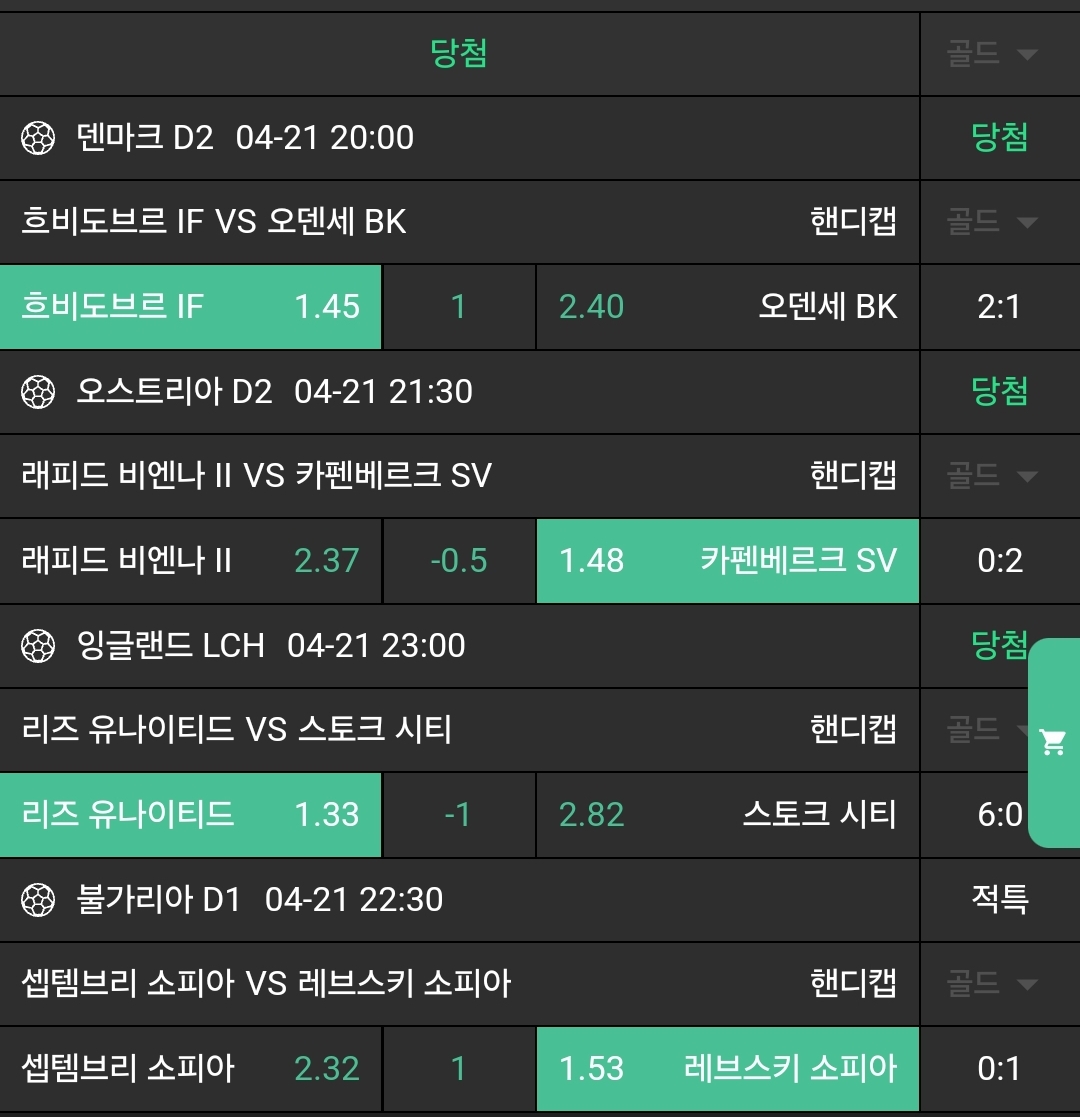Click the 셉템브리 소피아 2.32 odds option

point(191,1069)
